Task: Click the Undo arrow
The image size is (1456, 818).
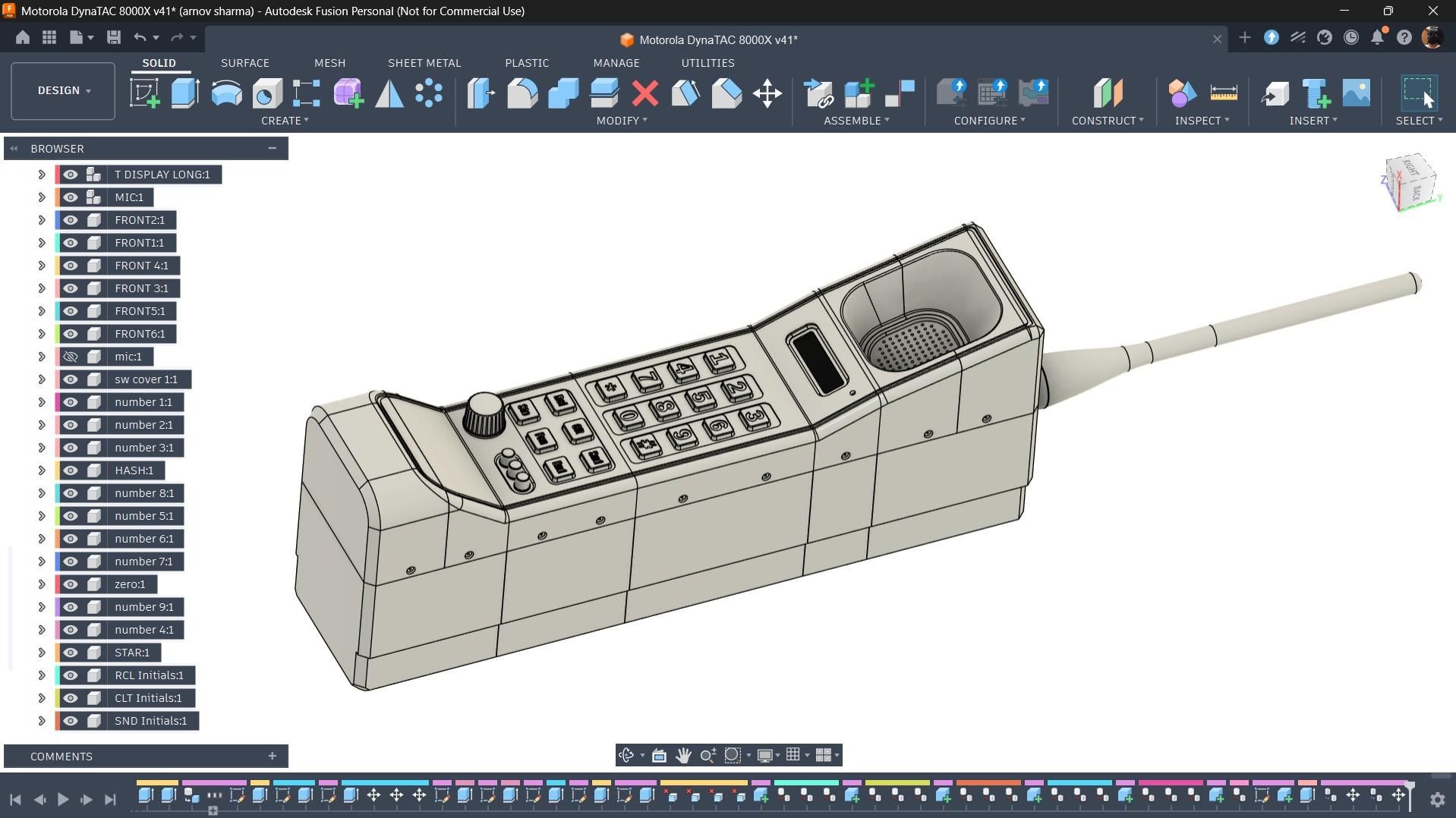Action: click(140, 37)
